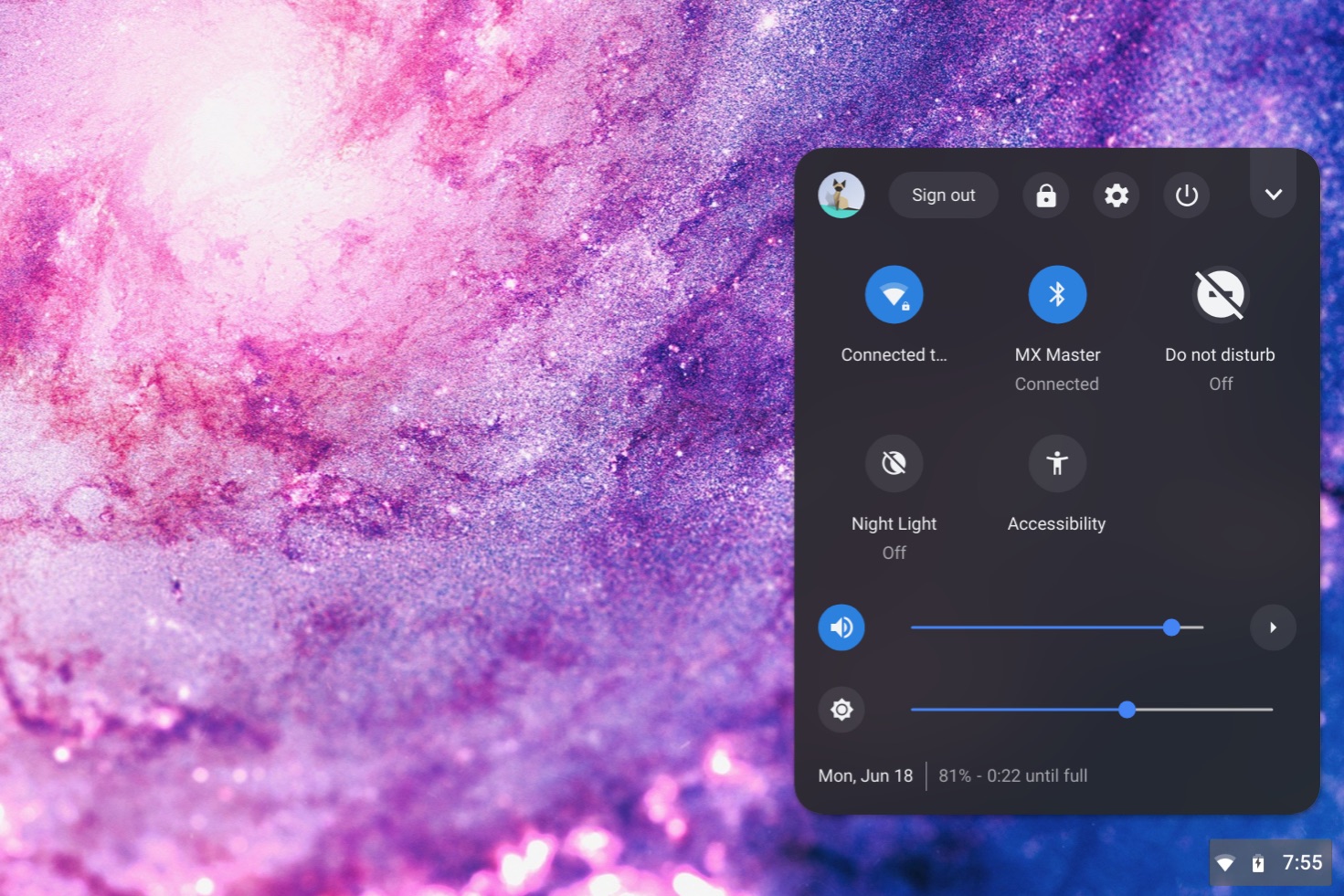Screen dimensions: 1344x896
Task: Click Mon, Jun 18 to open calendar
Action: point(864,775)
